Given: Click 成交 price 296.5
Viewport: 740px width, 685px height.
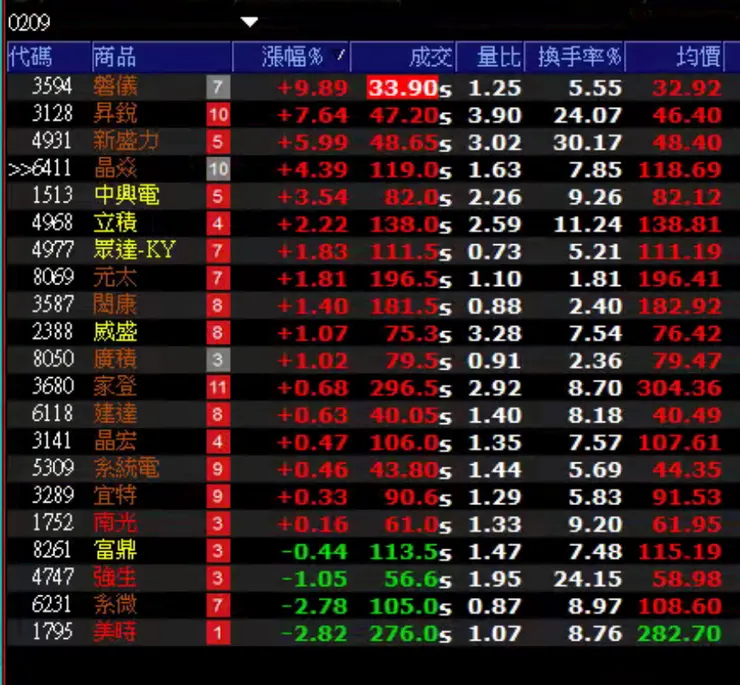Looking at the screenshot, I should (x=405, y=389).
